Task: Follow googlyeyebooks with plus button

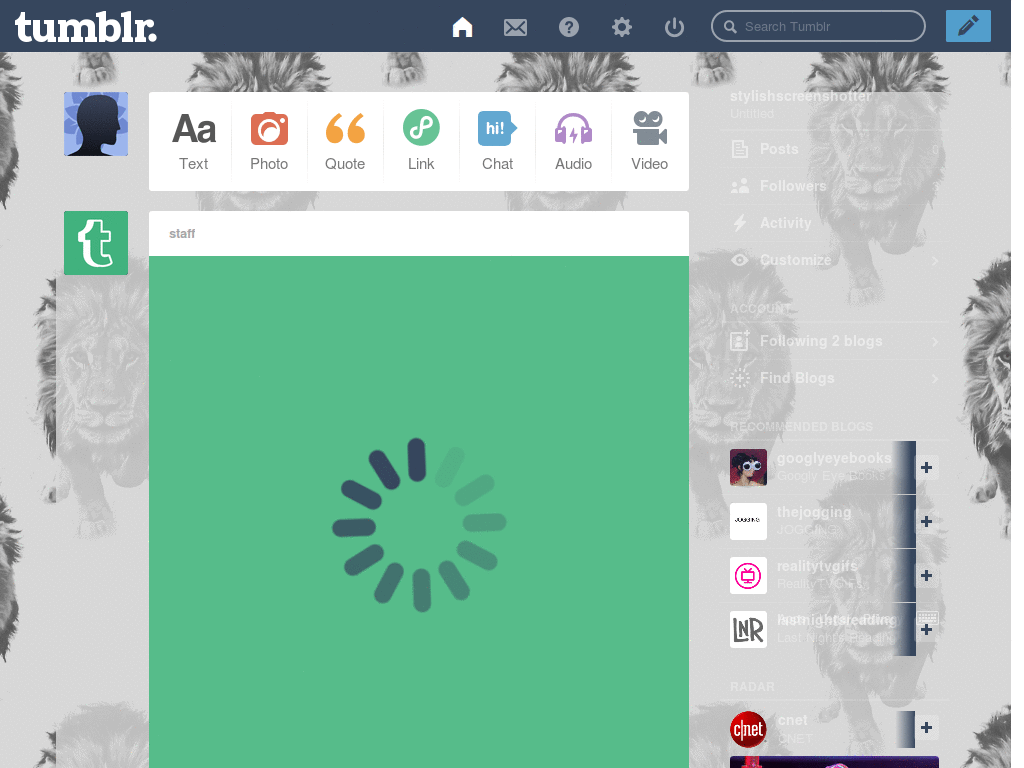Action: (x=926, y=468)
